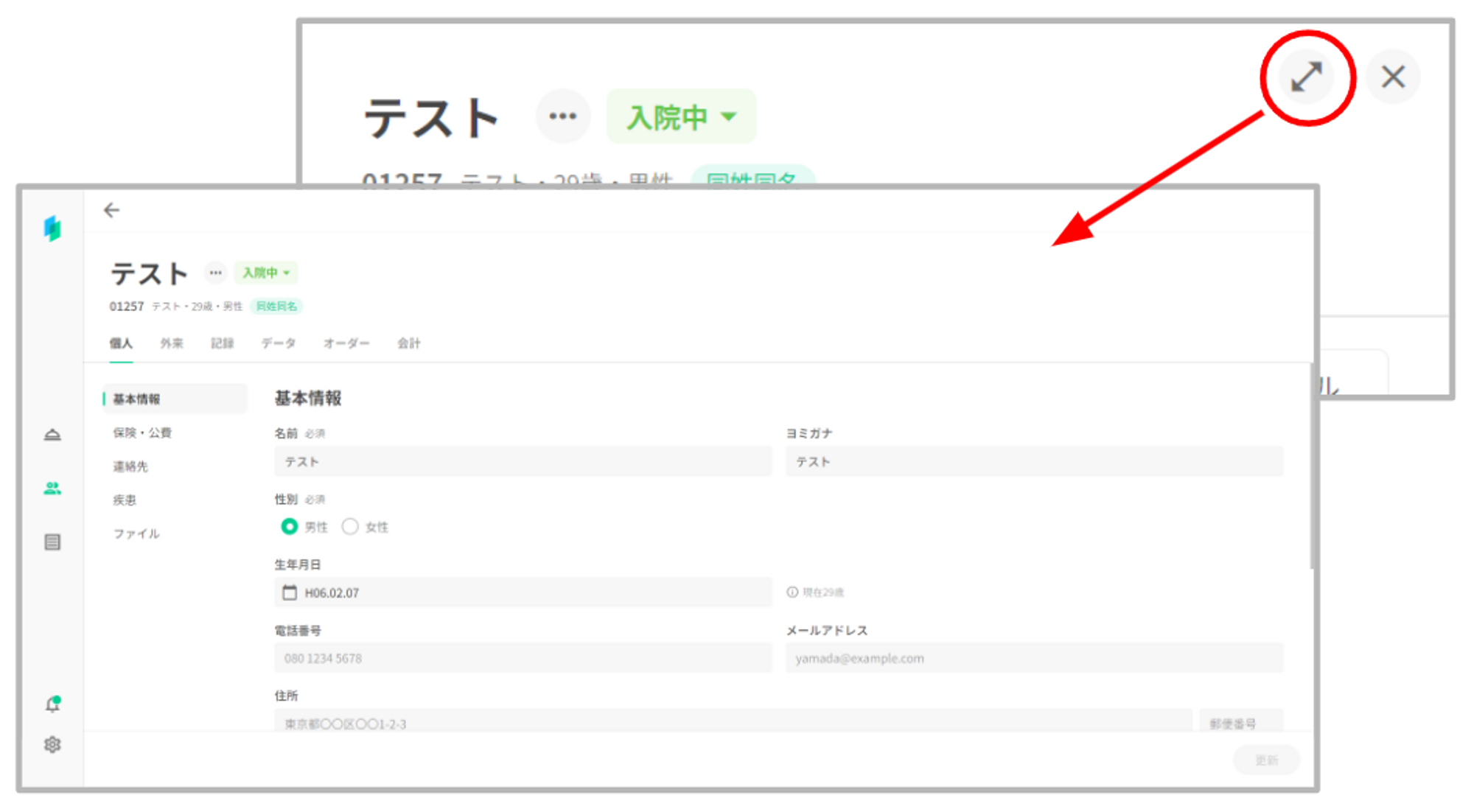Click the back arrow icon
This screenshot has height=812, width=1474.
click(x=111, y=211)
